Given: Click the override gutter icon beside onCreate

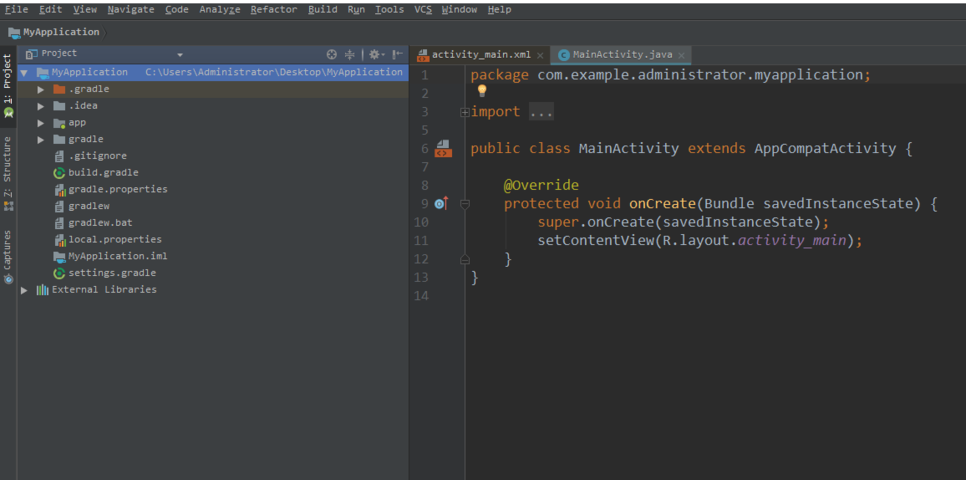Looking at the screenshot, I should point(441,203).
